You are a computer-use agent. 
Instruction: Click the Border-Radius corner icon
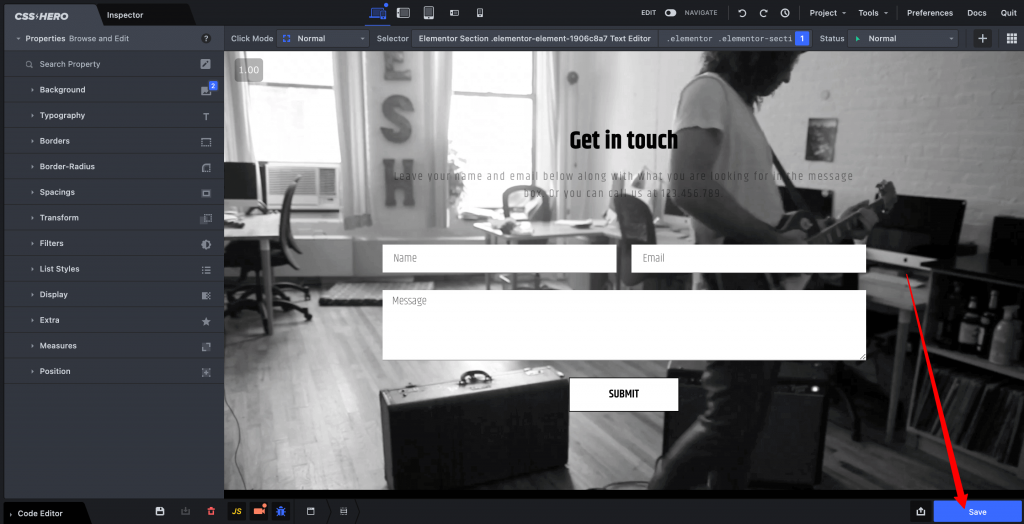206,167
